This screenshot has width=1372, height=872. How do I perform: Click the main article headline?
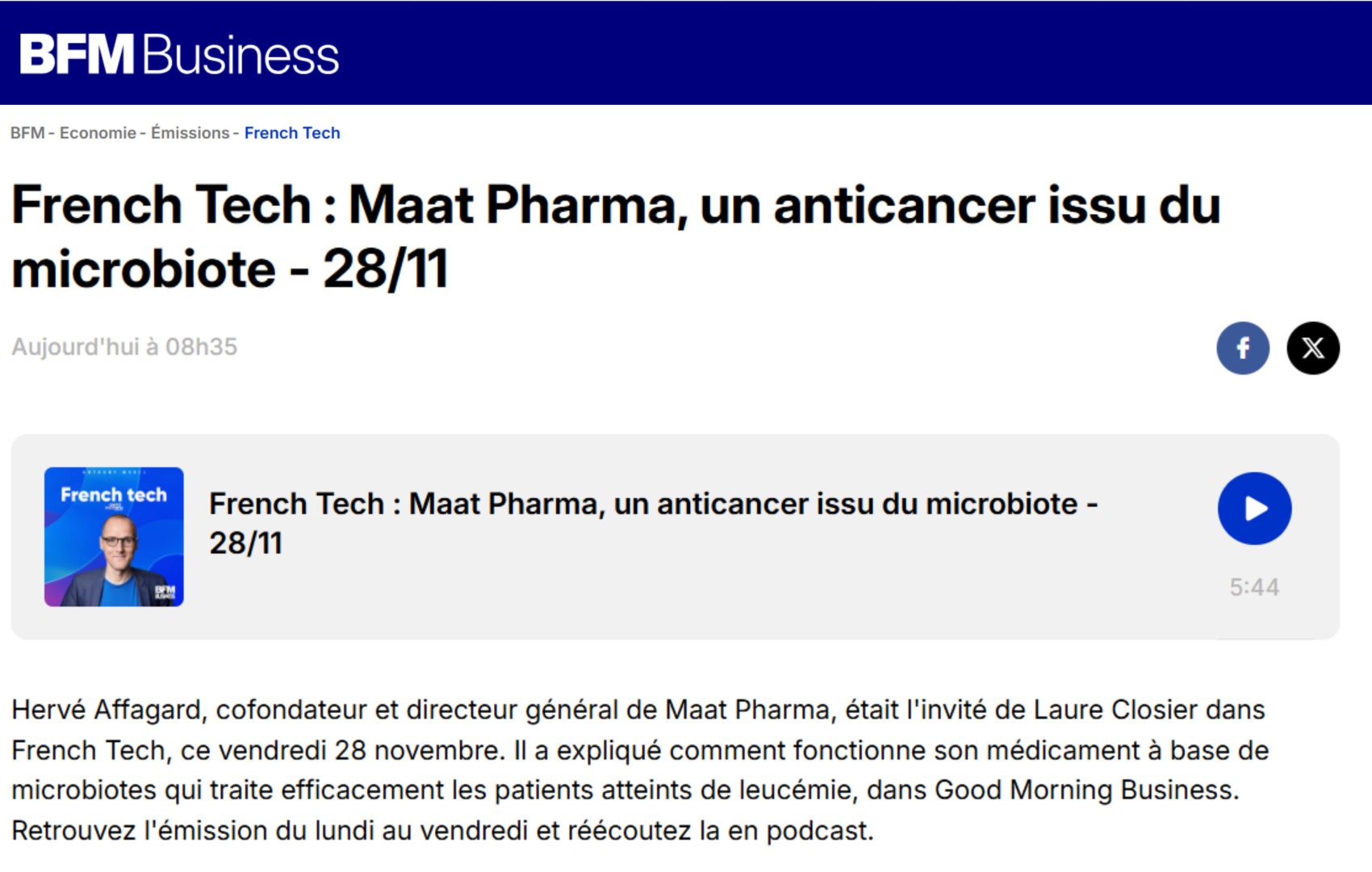click(x=615, y=236)
